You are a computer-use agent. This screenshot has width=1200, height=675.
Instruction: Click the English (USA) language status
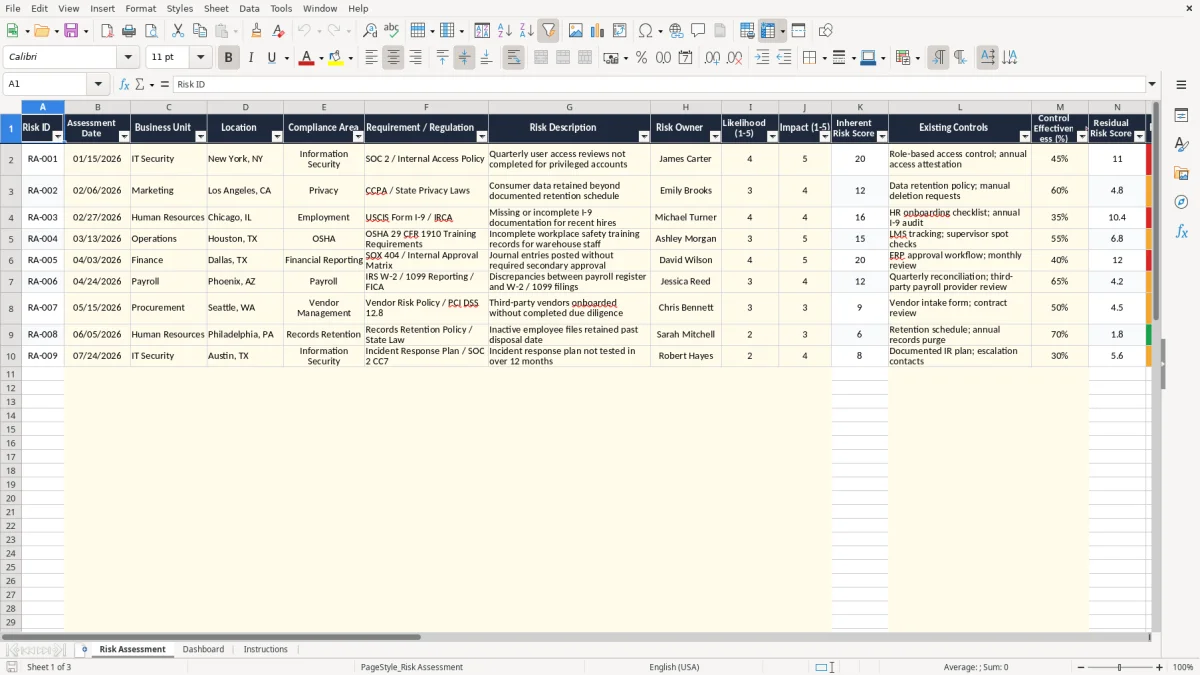click(x=674, y=667)
